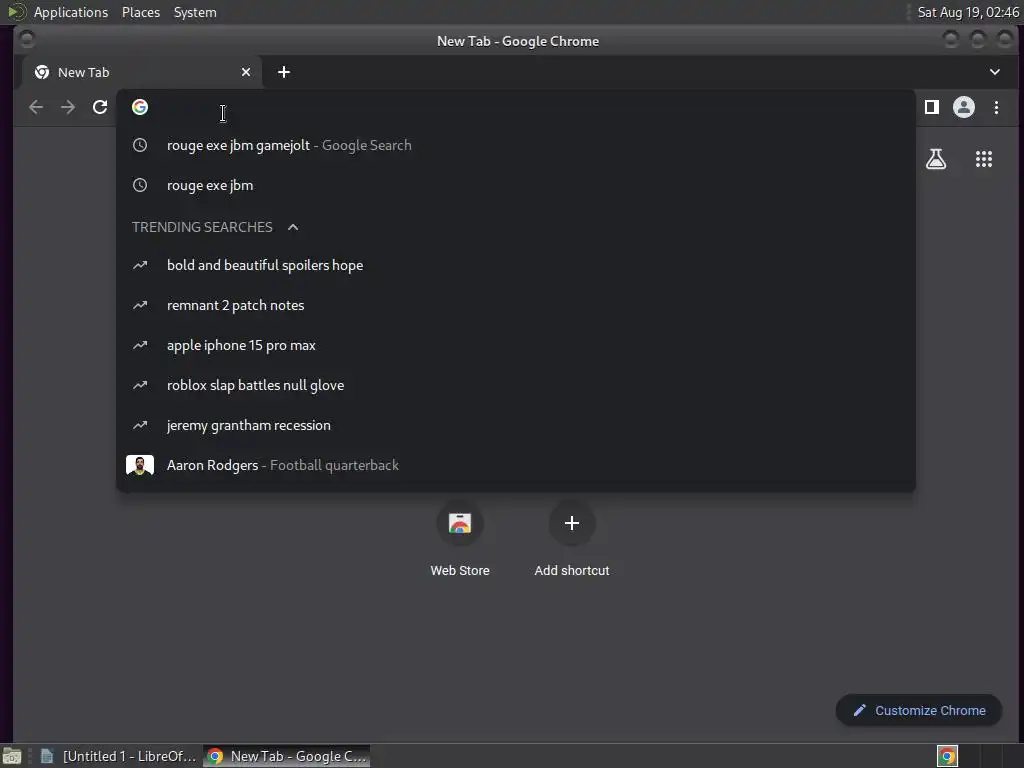Click the trending icon beside 'apple iphone 15 pro max'
The height and width of the screenshot is (768, 1024).
coord(140,345)
